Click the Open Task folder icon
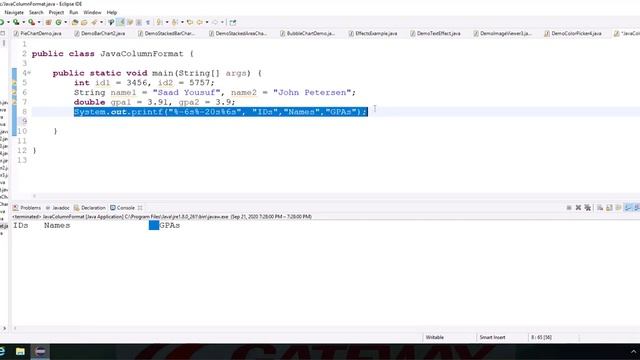 pos(84,22)
